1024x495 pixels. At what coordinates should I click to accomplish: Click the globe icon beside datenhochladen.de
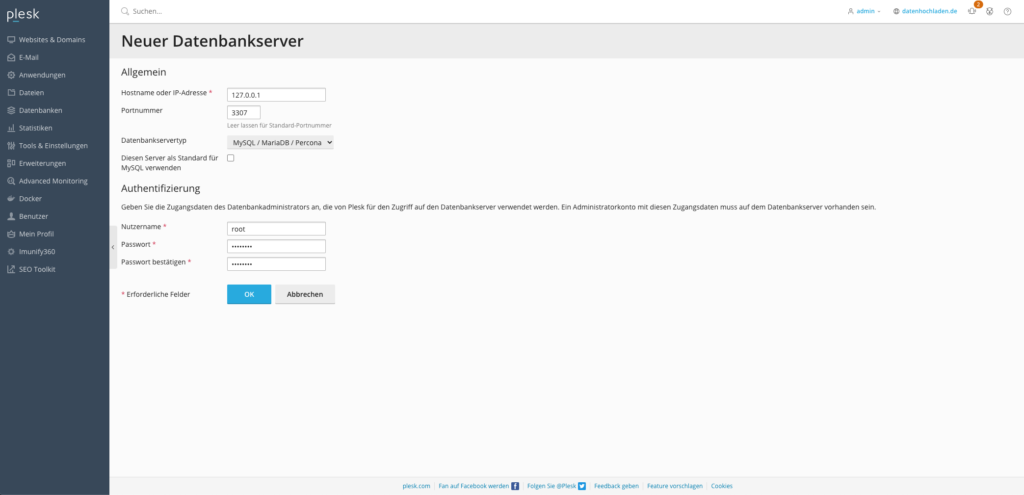pos(897,11)
